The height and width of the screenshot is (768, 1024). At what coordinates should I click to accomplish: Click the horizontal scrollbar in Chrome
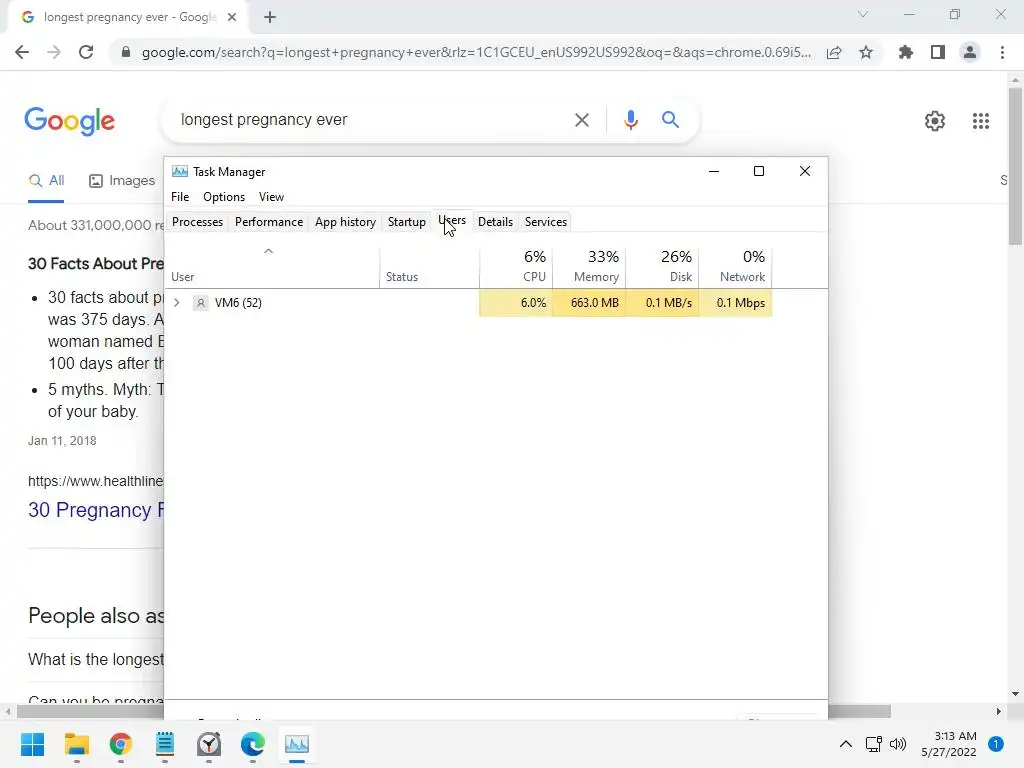pos(454,711)
